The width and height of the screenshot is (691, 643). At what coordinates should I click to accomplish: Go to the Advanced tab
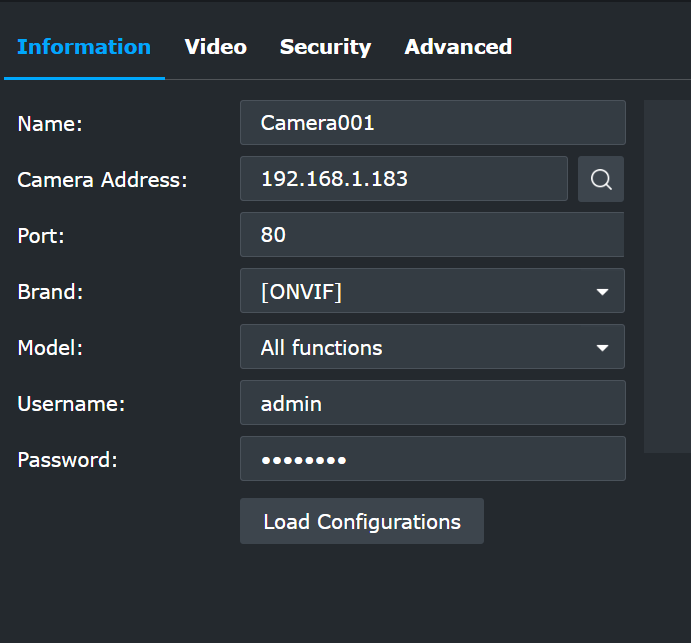(458, 47)
